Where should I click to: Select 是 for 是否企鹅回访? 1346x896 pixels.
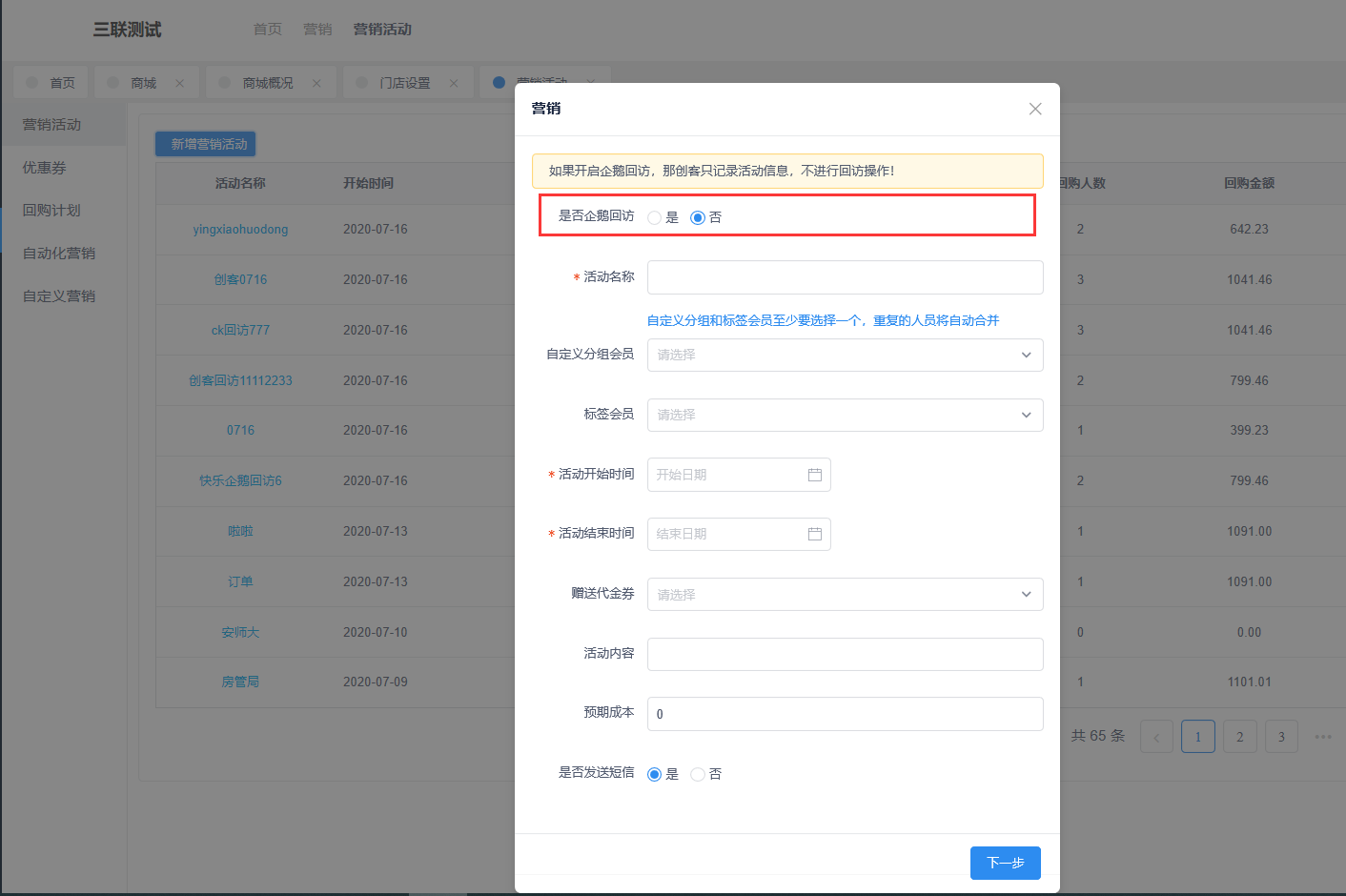tap(655, 217)
